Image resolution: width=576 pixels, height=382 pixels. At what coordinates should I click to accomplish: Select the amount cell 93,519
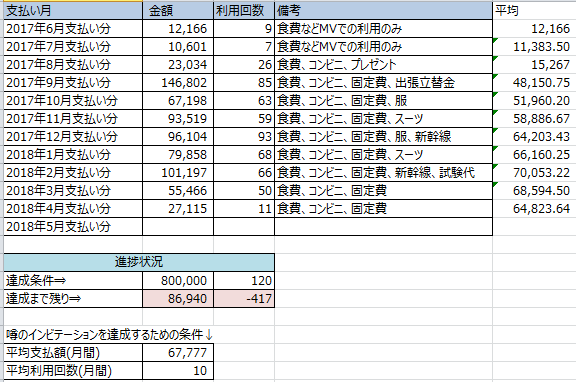(x=178, y=119)
